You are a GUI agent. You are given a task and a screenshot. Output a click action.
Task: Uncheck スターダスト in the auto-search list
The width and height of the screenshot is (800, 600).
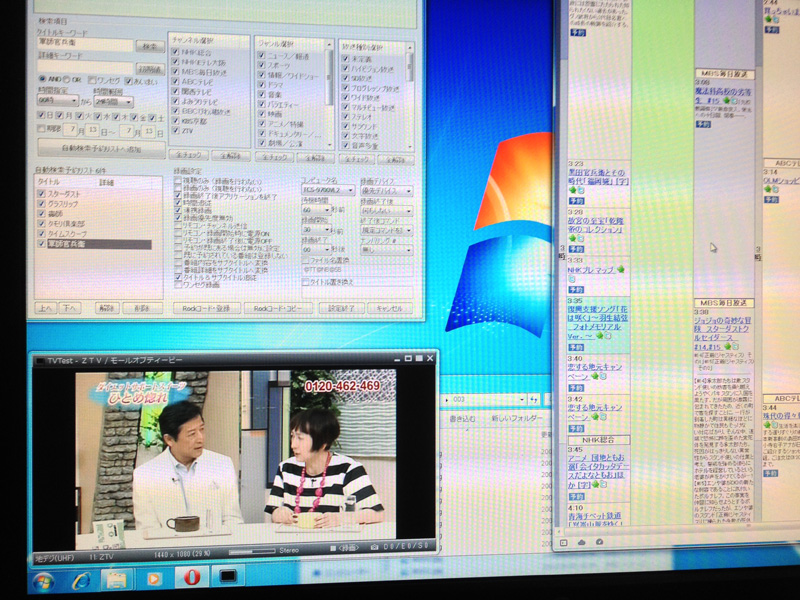(41, 194)
